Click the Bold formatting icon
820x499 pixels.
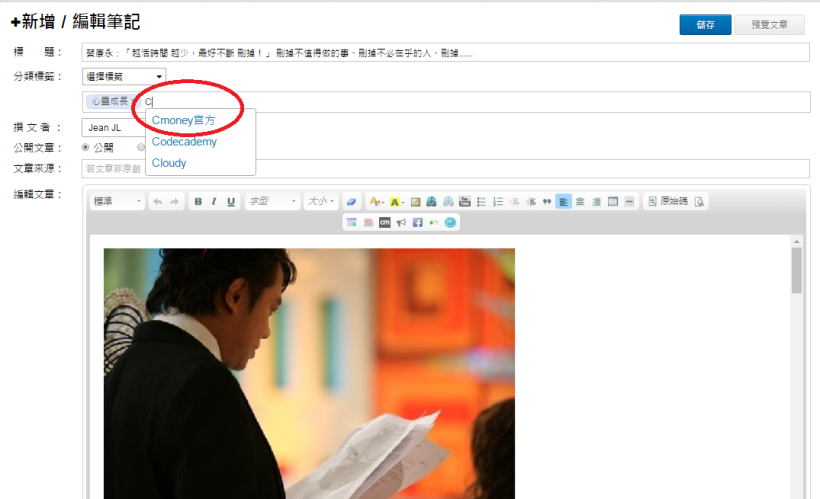[198, 202]
